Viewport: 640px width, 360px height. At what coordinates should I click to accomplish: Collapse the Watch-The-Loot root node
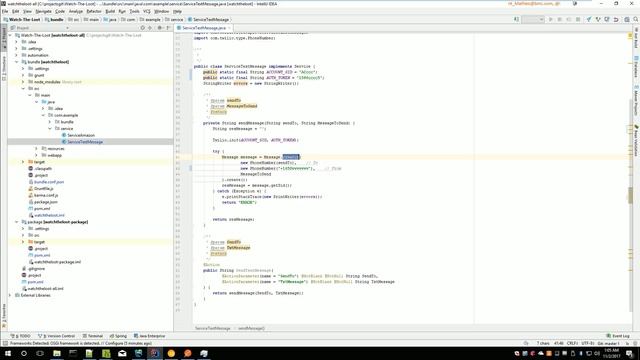(x=10, y=36)
